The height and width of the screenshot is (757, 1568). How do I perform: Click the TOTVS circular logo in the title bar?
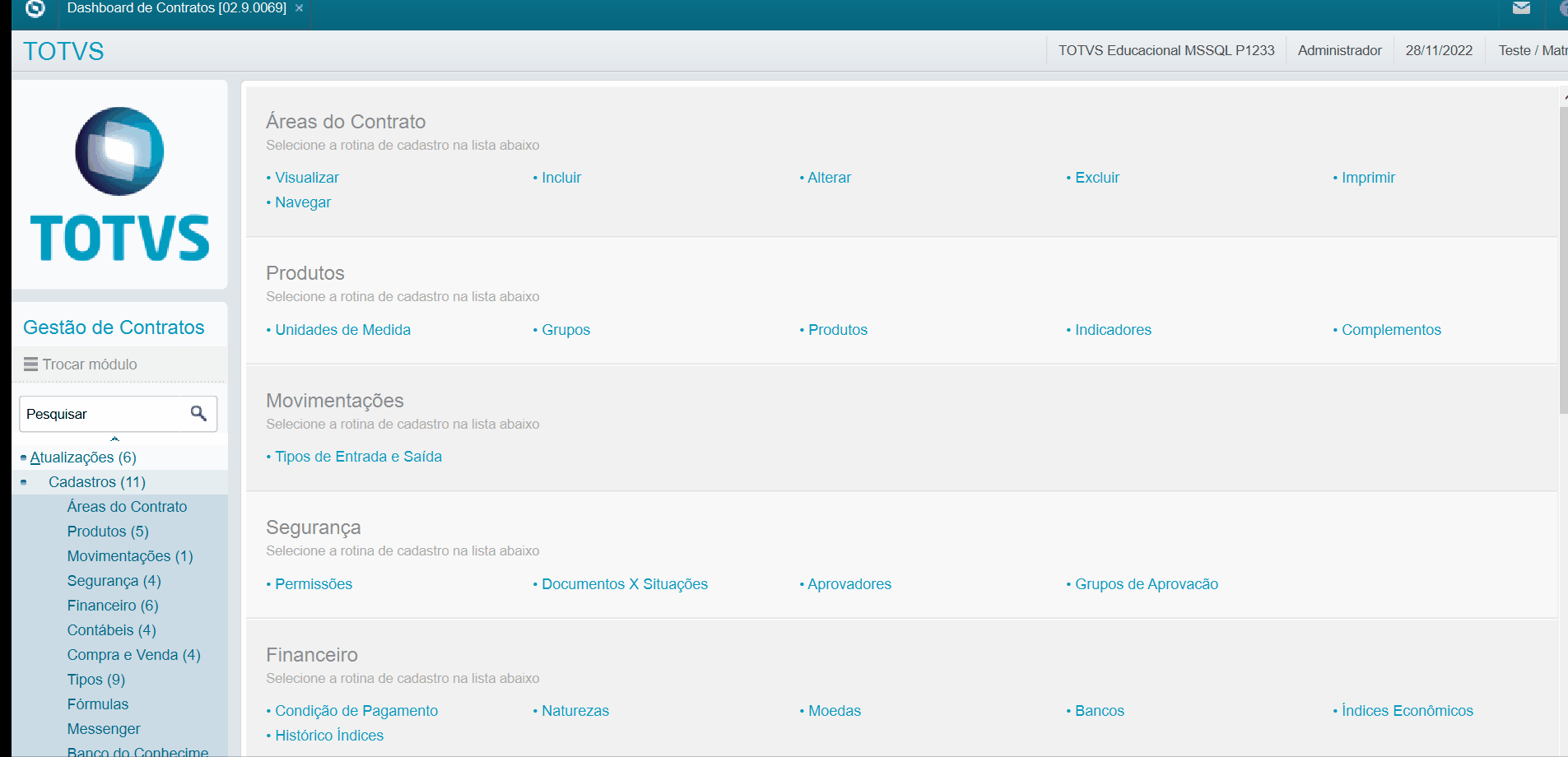coord(35,8)
